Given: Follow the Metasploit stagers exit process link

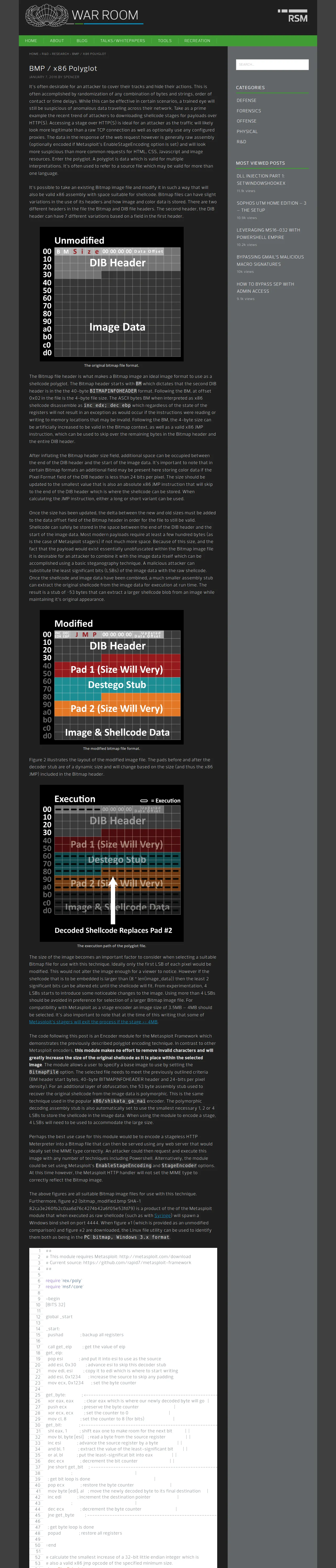Looking at the screenshot, I should (x=93, y=1022).
